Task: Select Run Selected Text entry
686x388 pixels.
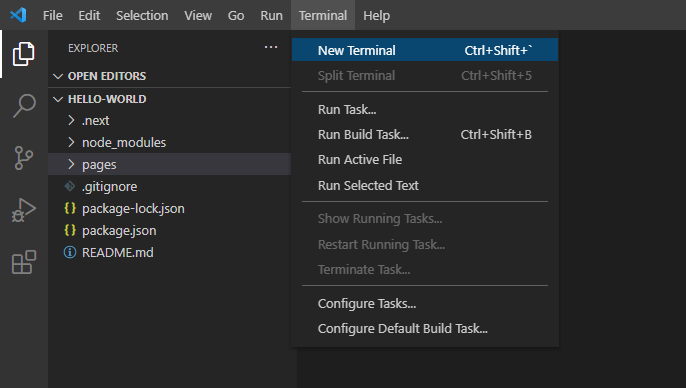Action: click(425, 185)
